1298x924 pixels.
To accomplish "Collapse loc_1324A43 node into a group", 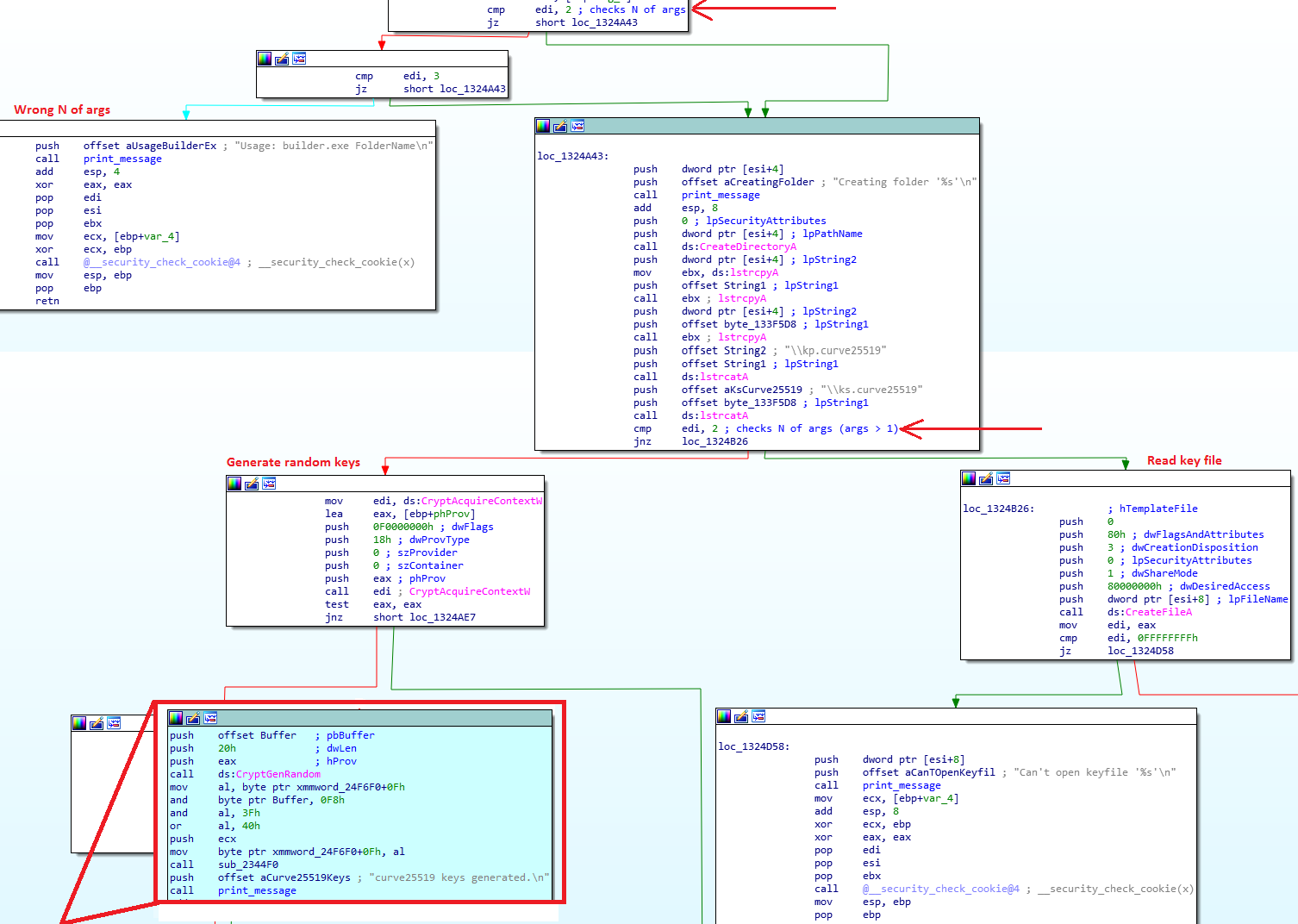I will (577, 125).
